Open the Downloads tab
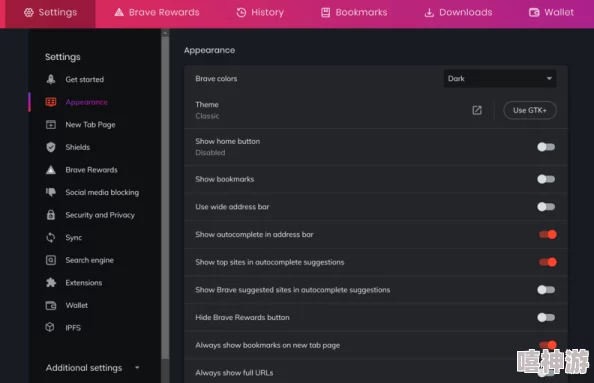 [458, 13]
